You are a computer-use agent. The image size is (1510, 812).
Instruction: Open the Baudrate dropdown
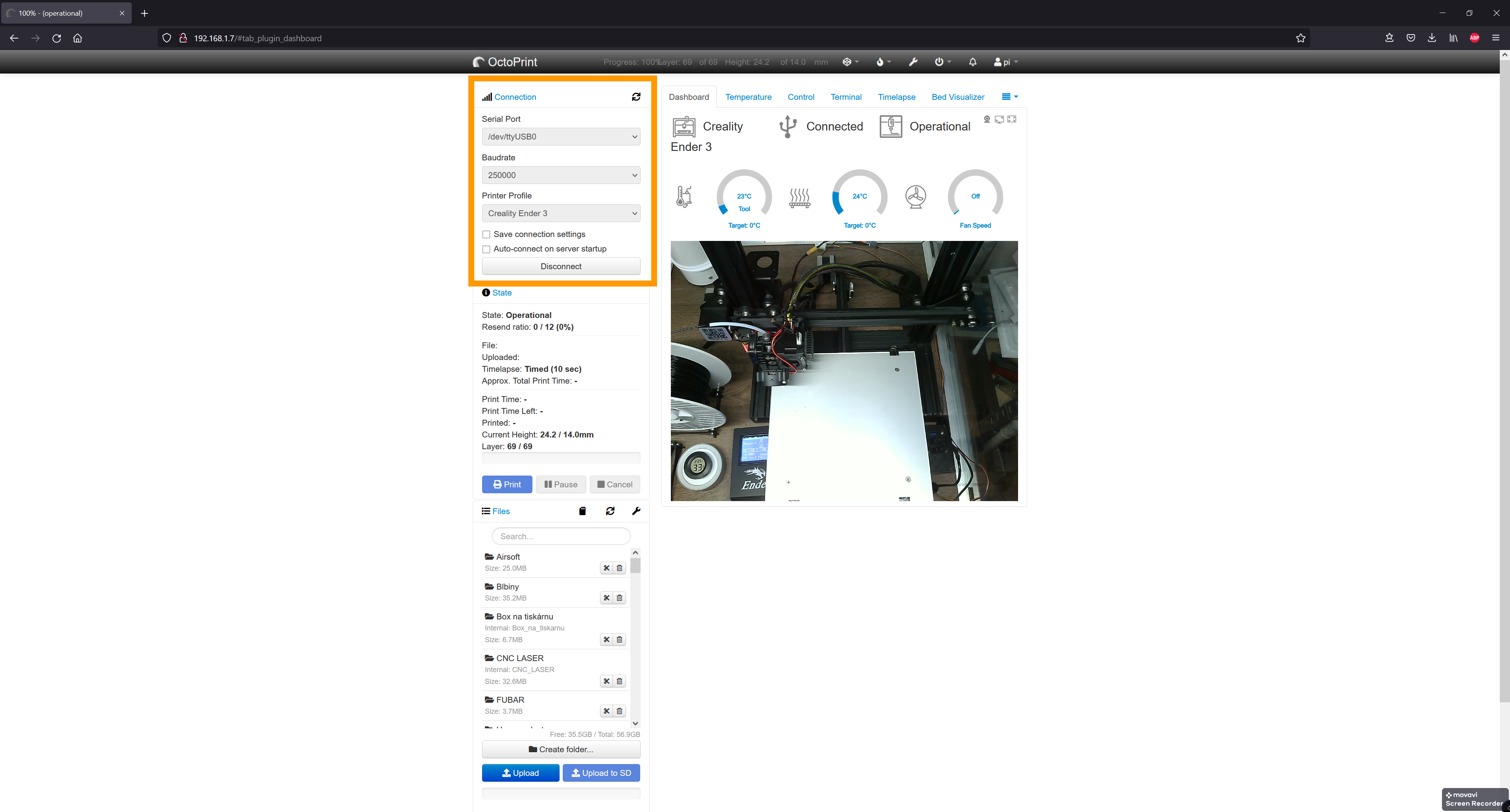(x=561, y=175)
